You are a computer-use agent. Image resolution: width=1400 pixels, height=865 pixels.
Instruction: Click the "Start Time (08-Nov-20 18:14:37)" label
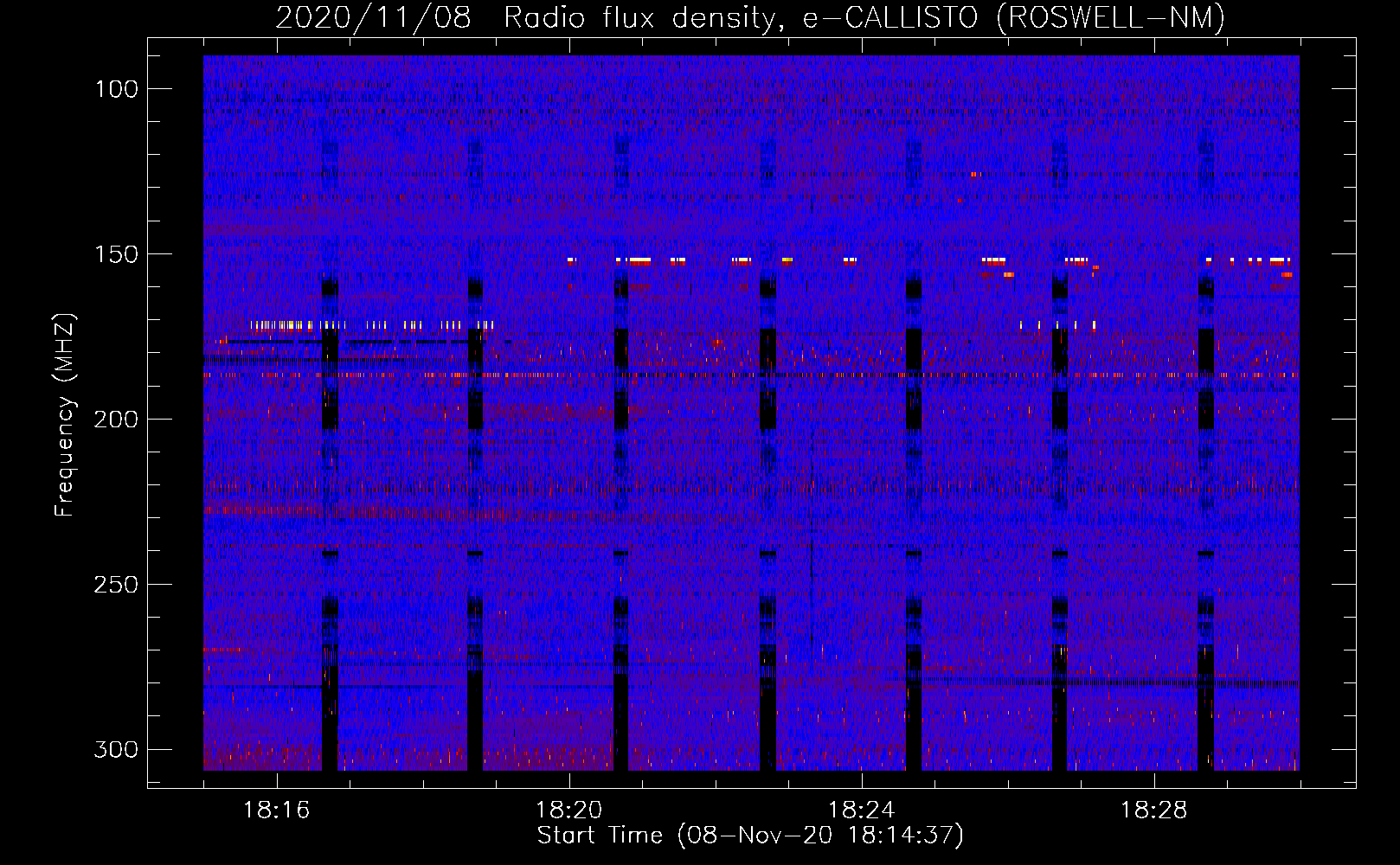[750, 836]
